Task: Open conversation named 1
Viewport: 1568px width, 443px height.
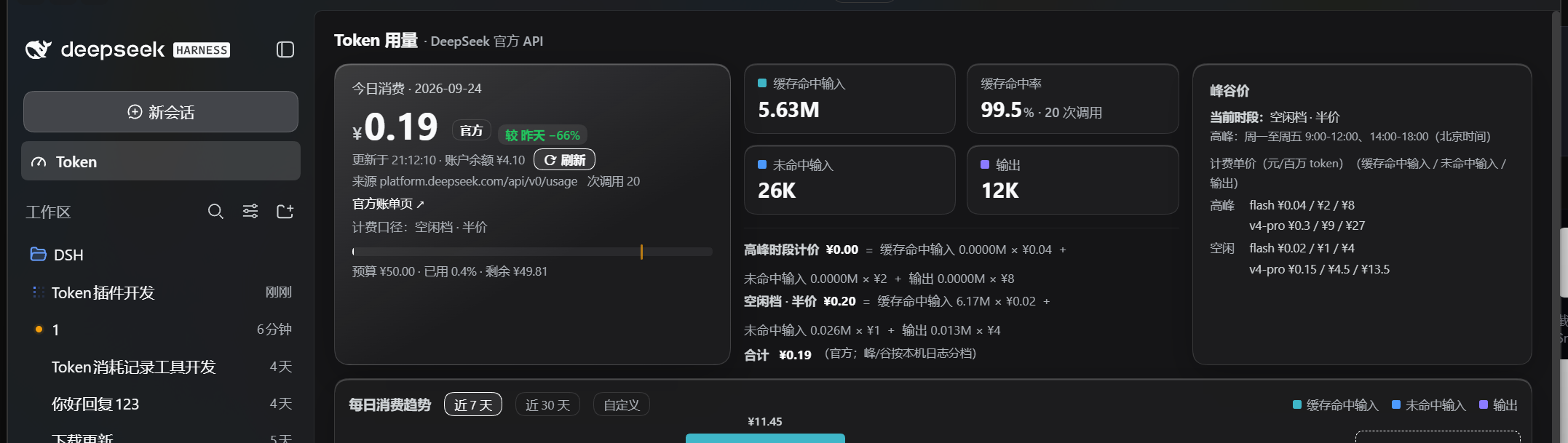Action: point(161,330)
